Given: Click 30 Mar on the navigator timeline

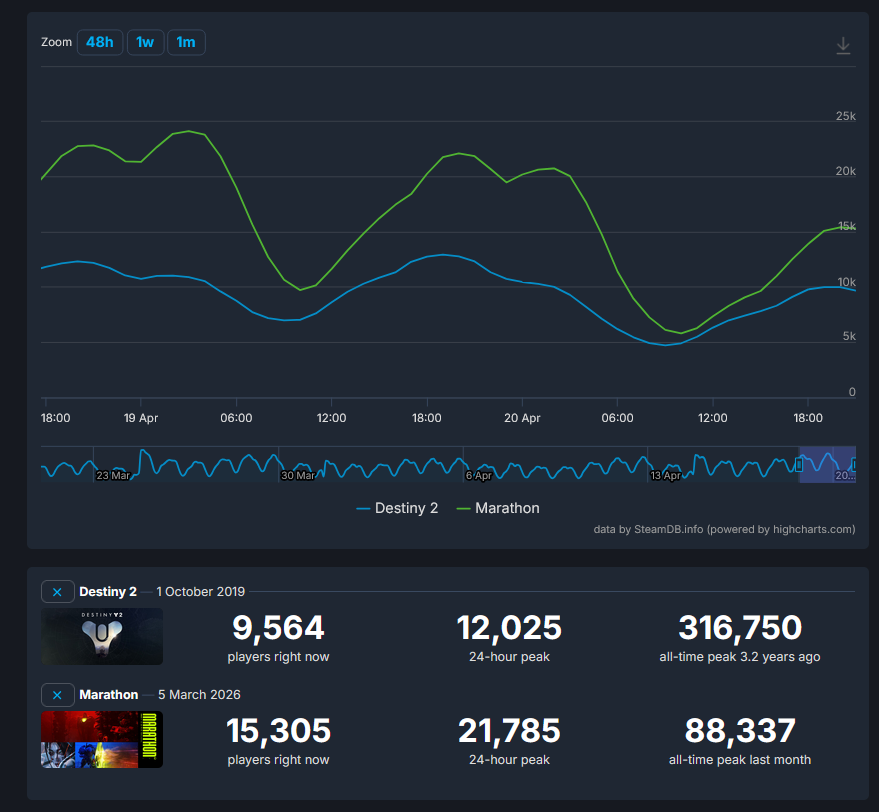Looking at the screenshot, I should (x=298, y=476).
